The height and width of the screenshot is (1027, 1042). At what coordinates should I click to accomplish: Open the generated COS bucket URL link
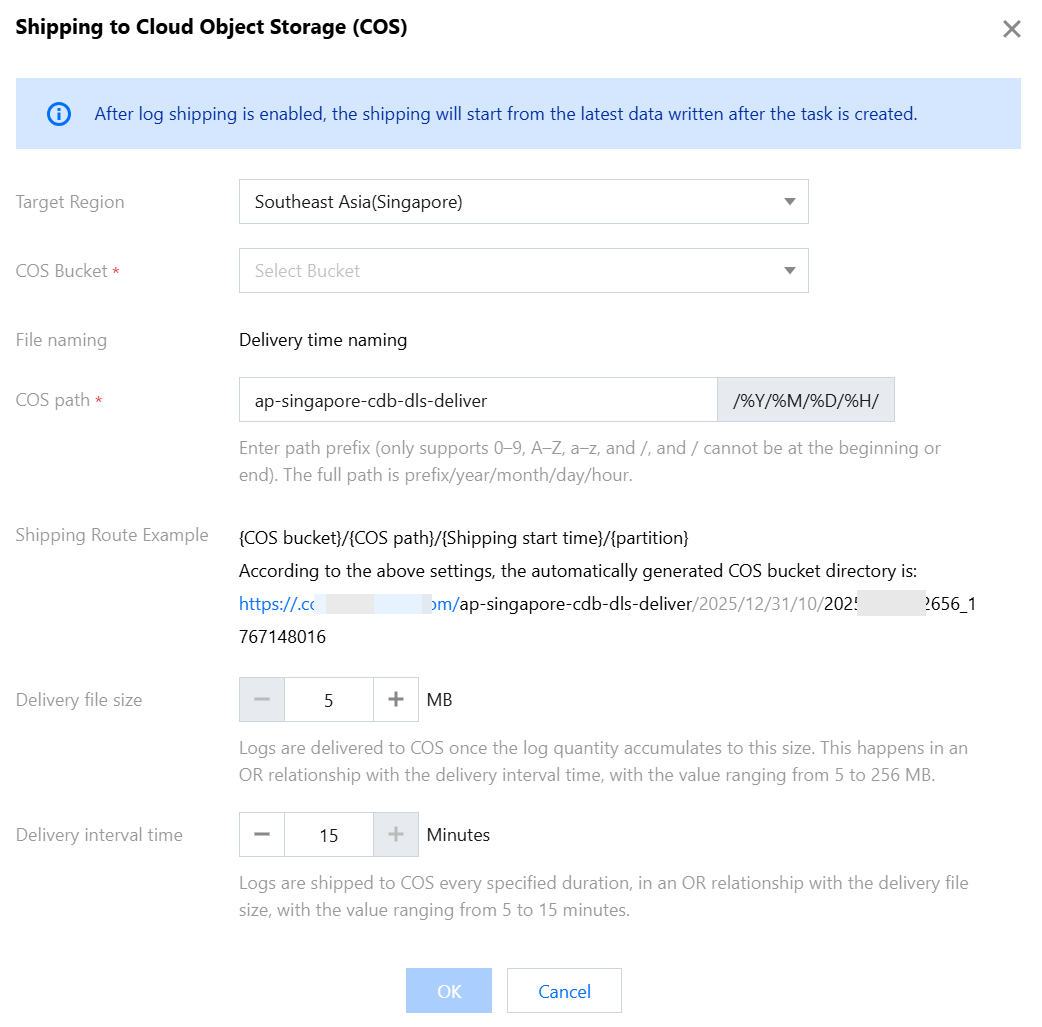click(x=348, y=604)
